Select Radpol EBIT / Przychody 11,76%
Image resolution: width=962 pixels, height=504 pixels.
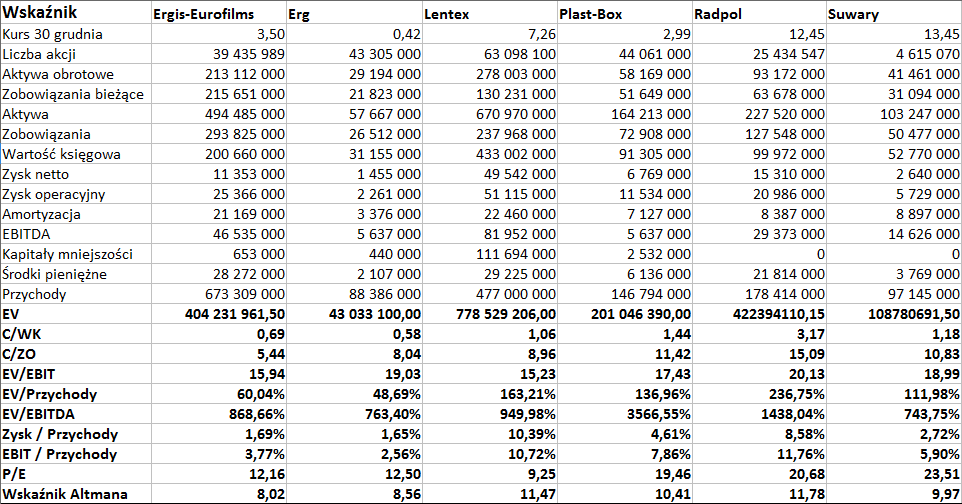(x=760, y=454)
